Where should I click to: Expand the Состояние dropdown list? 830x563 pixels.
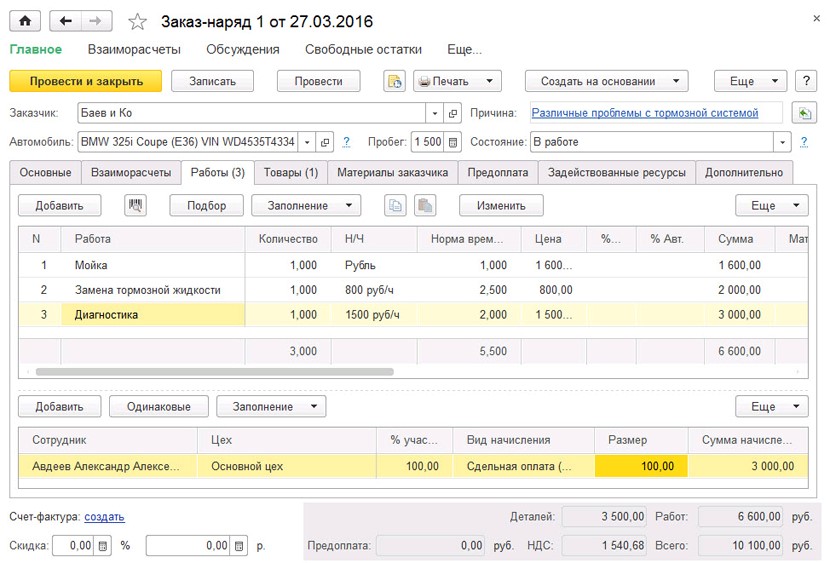(x=781, y=142)
